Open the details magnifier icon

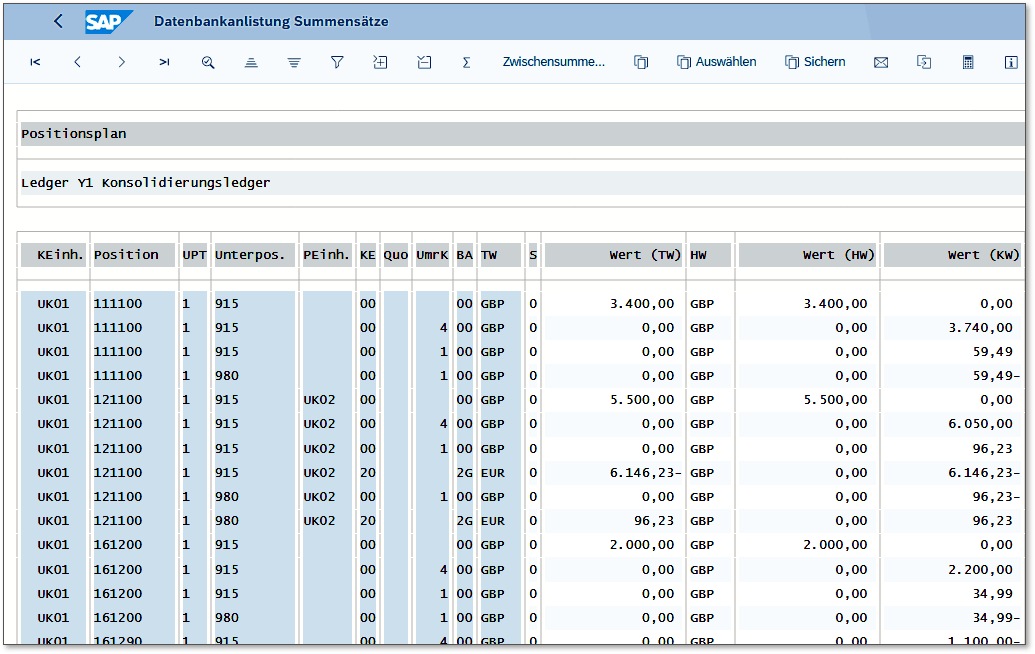pyautogui.click(x=208, y=62)
